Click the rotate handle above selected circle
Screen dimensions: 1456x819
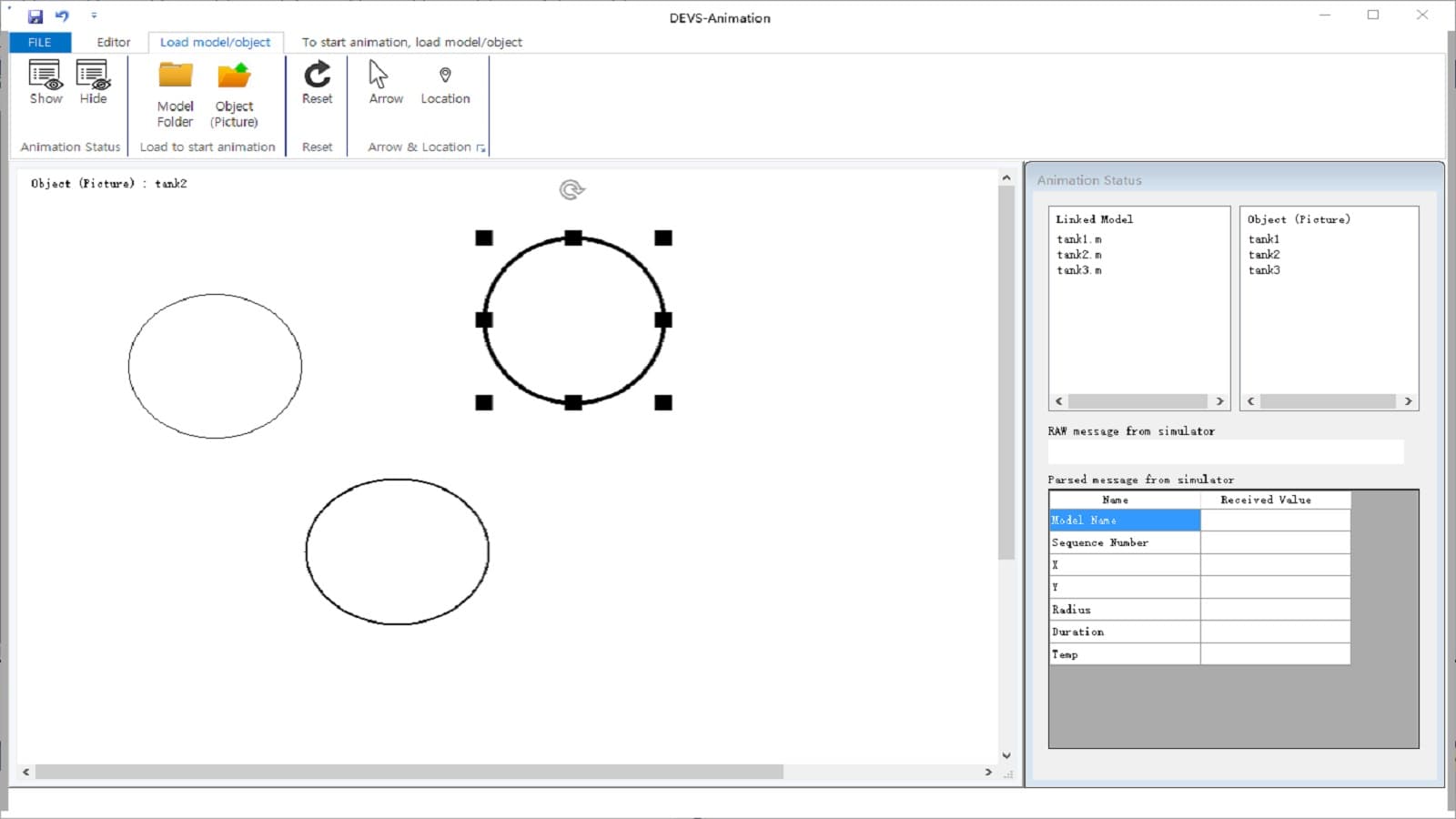571,189
